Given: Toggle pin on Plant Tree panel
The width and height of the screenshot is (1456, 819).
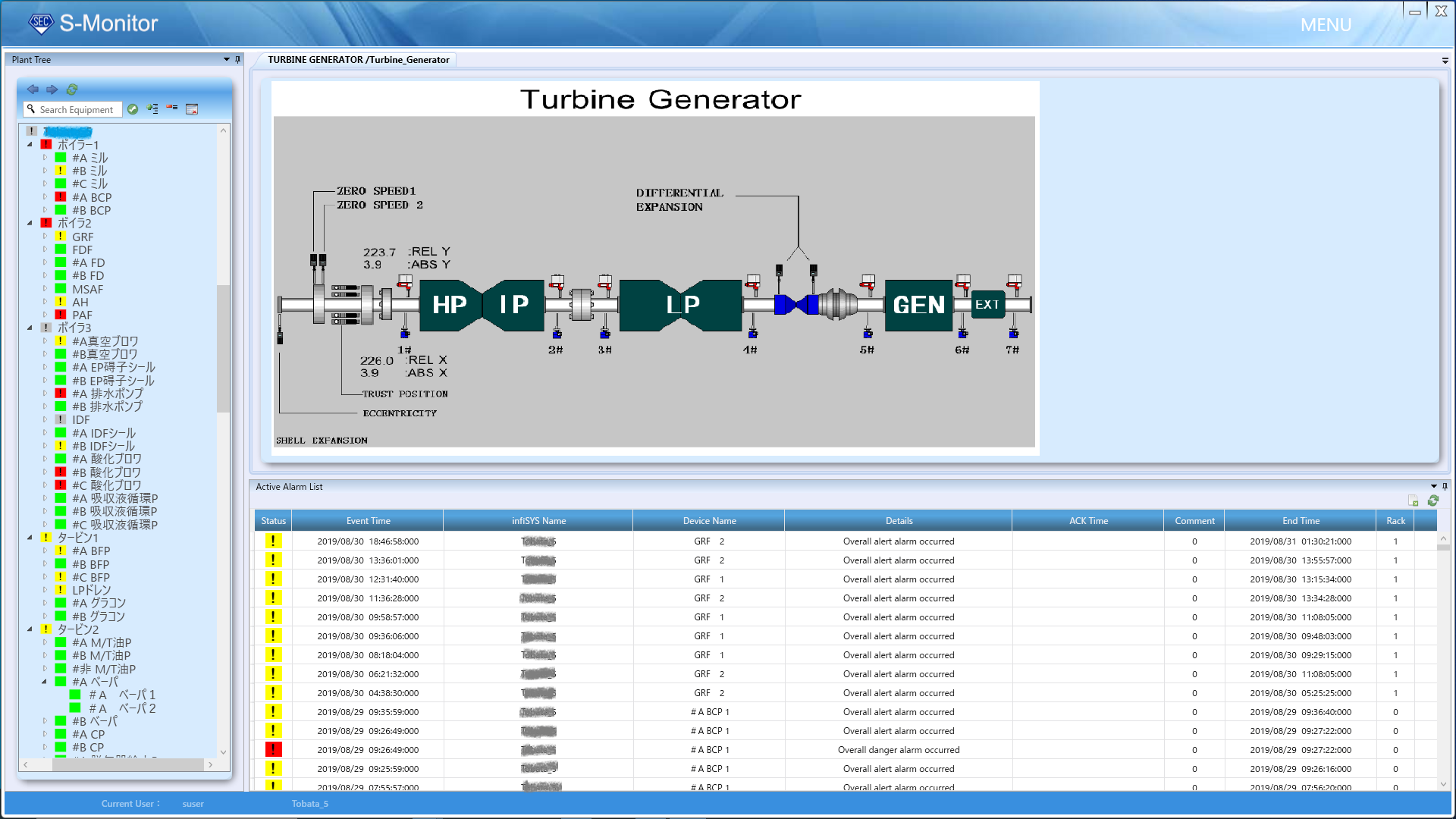Looking at the screenshot, I should click(x=237, y=59).
